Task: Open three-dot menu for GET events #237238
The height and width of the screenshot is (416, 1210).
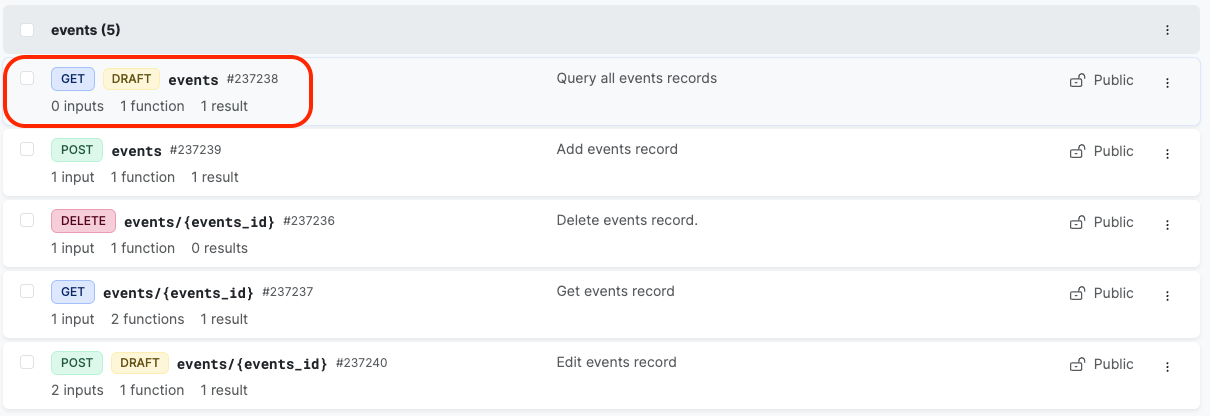Action: click(1167, 82)
